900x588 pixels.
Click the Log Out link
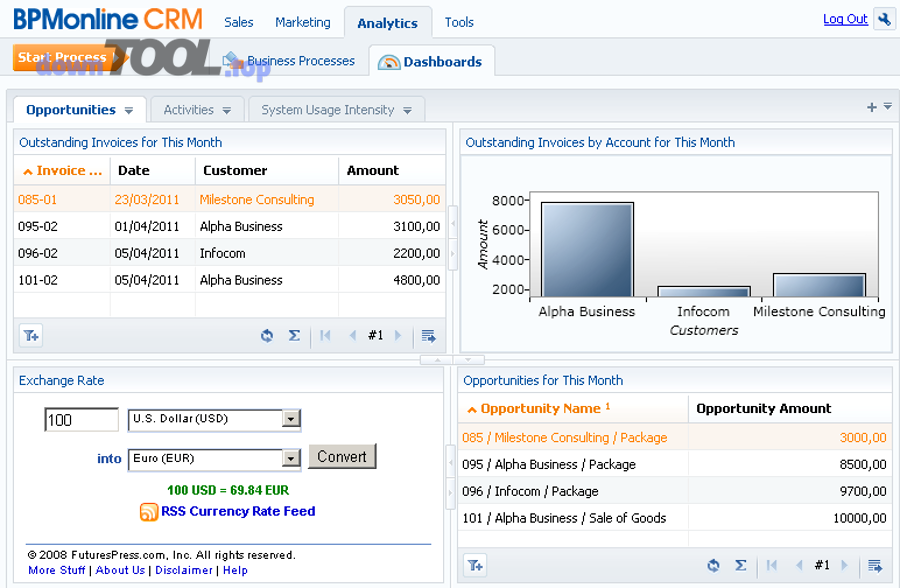coord(845,19)
